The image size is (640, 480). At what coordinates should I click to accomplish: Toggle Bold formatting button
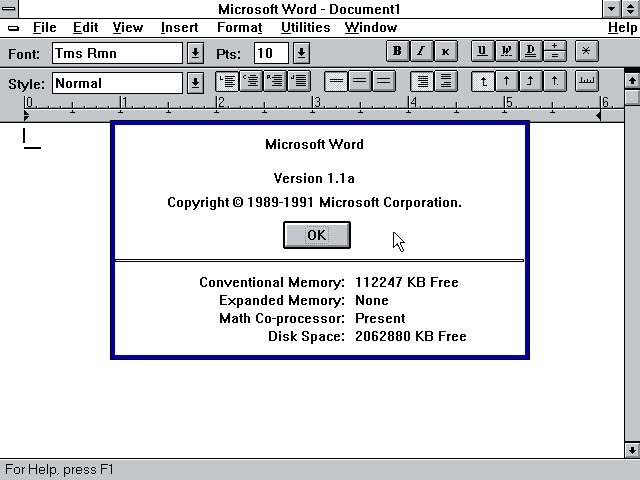click(x=397, y=52)
